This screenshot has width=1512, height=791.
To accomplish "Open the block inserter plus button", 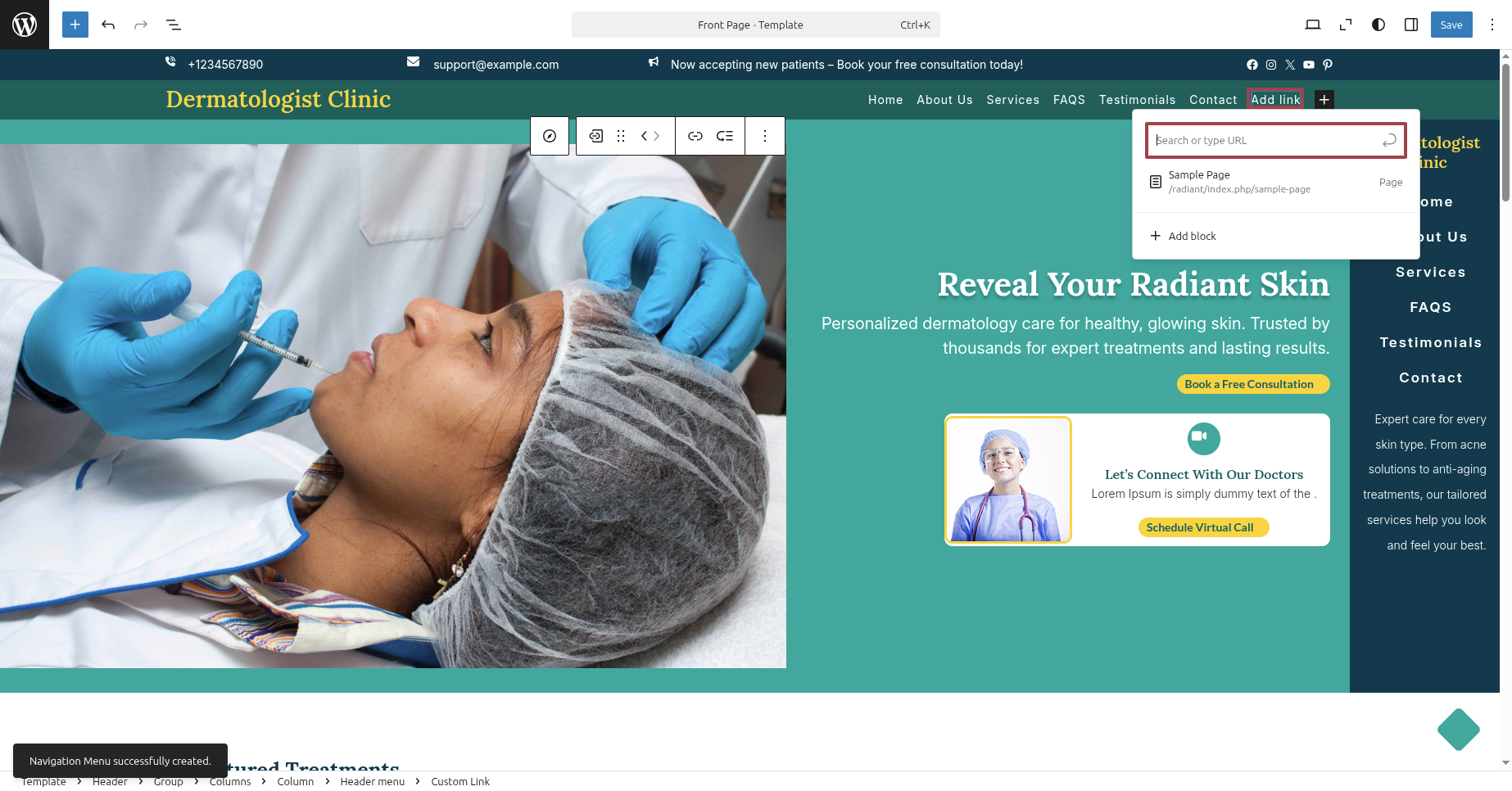I will 75,25.
